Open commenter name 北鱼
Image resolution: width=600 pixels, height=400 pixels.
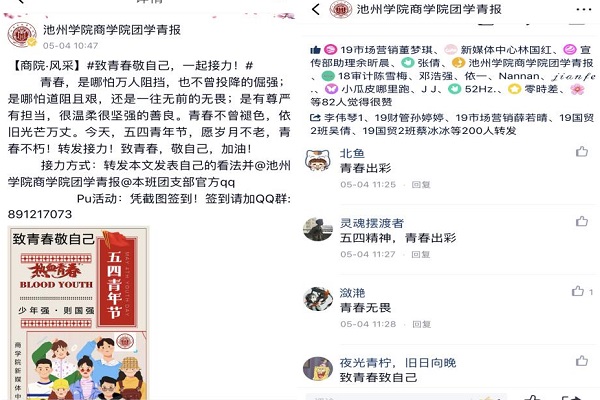coord(352,153)
